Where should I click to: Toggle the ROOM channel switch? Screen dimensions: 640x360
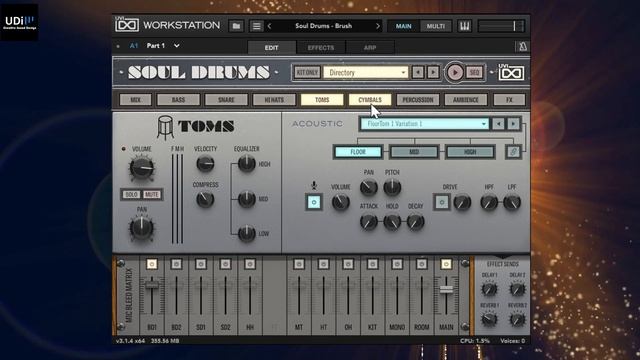[x=422, y=264]
